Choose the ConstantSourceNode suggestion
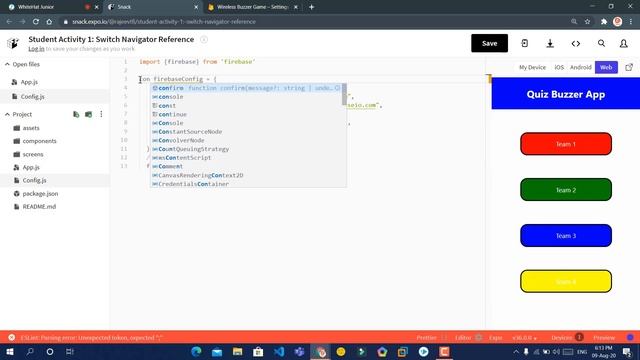Image resolution: width=640 pixels, height=360 pixels. pyautogui.click(x=247, y=132)
